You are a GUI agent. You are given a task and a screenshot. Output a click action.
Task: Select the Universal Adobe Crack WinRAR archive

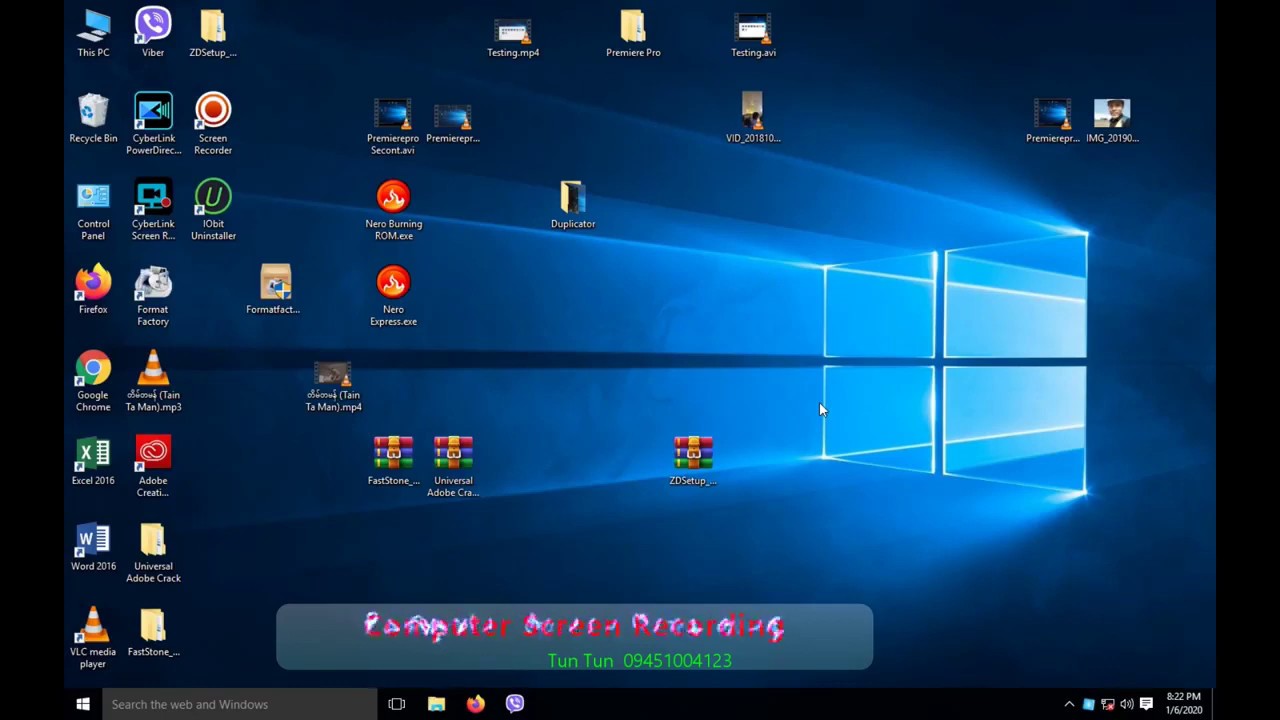(453, 466)
